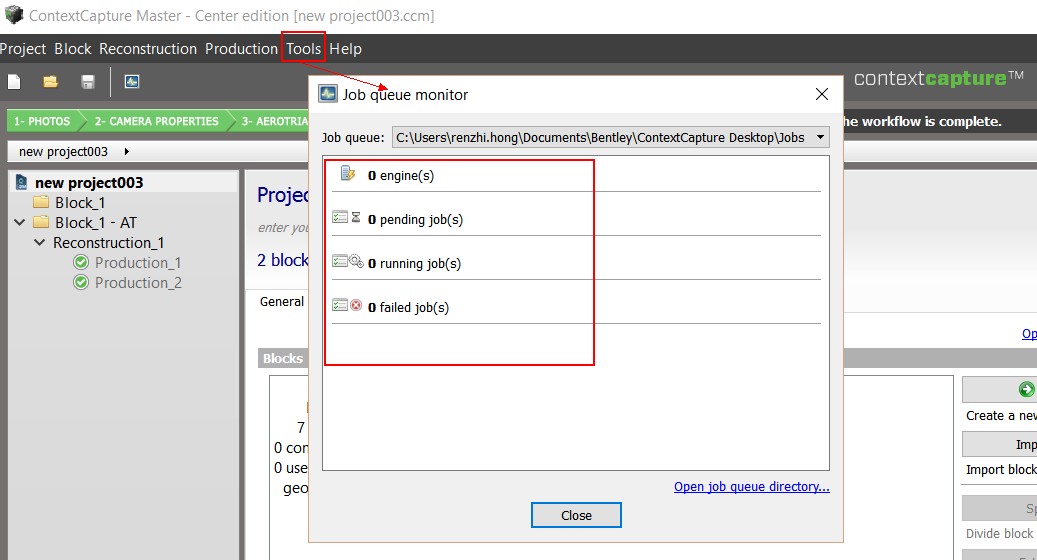Viewport: 1037px width, 560px height.
Task: Open the Reconstruction menu
Action: click(148, 49)
